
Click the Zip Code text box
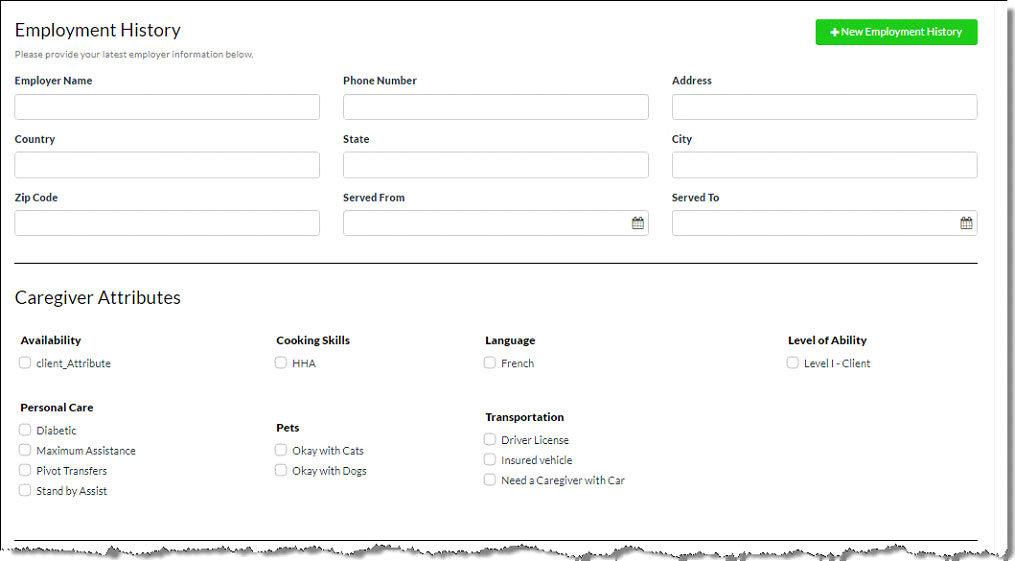[167, 223]
